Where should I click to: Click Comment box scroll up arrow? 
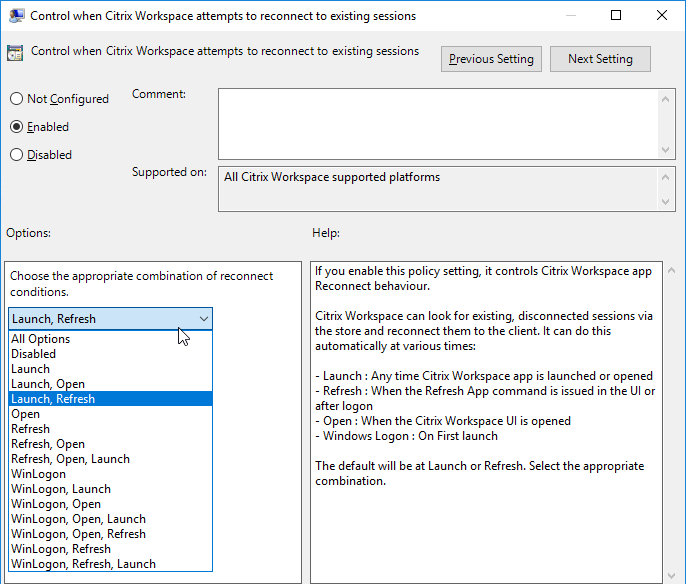point(665,99)
